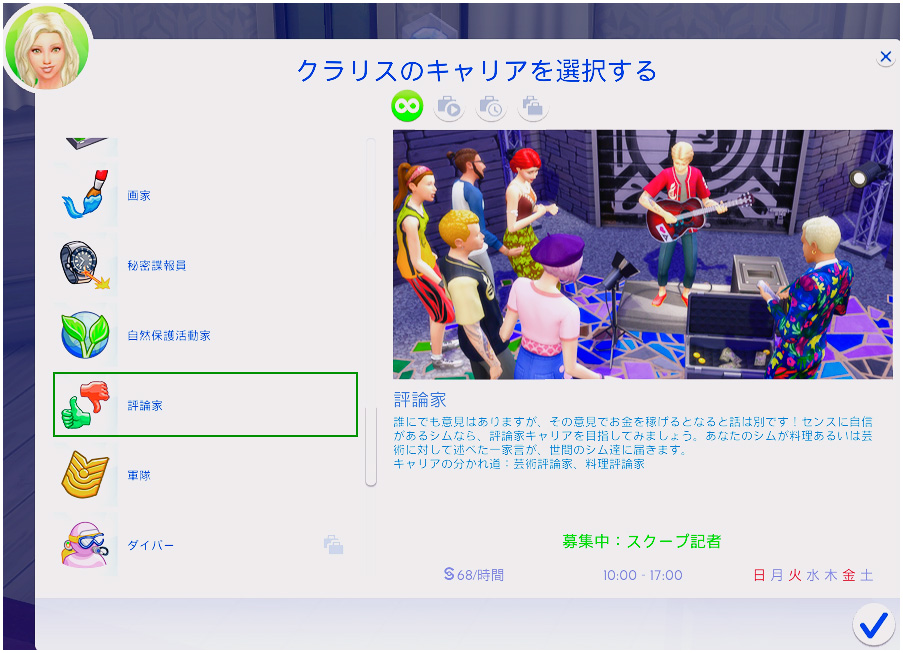
Task: Select the painter career paintbrush icon
Action: click(x=85, y=195)
